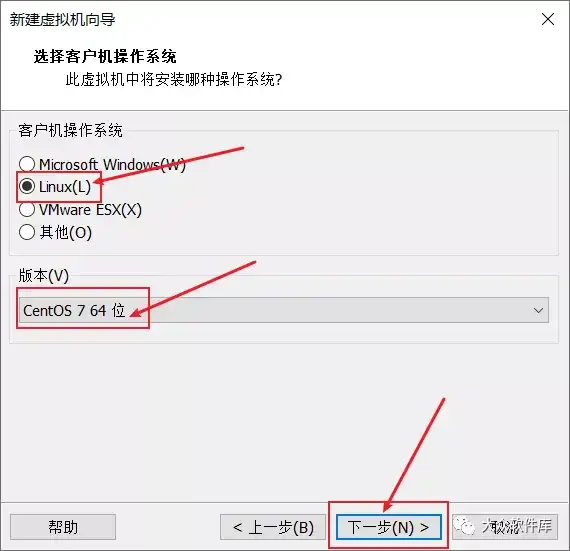The image size is (570, 551).
Task: Click the 其他(O) text label
Action: (x=65, y=233)
